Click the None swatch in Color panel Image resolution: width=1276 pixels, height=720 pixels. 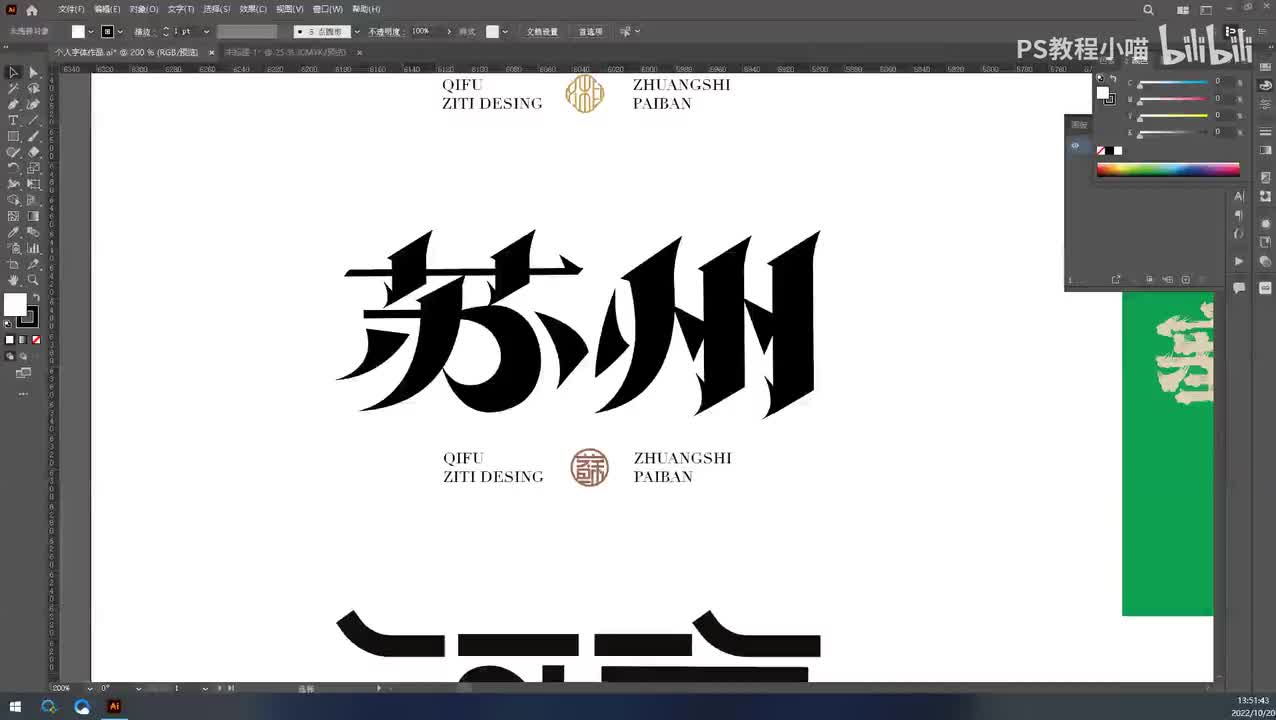pos(1101,151)
